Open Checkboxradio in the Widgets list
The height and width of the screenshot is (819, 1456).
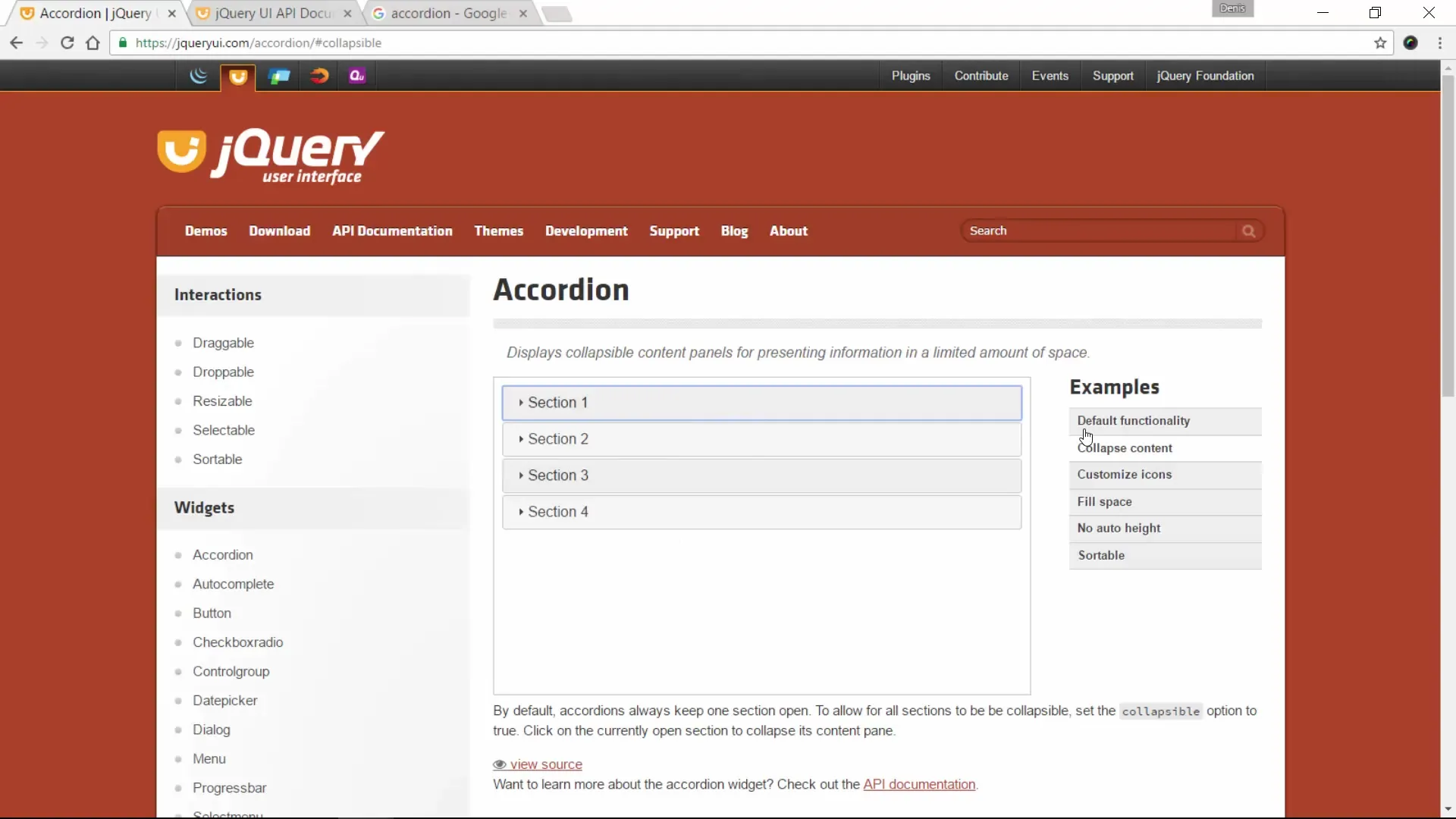click(x=238, y=642)
